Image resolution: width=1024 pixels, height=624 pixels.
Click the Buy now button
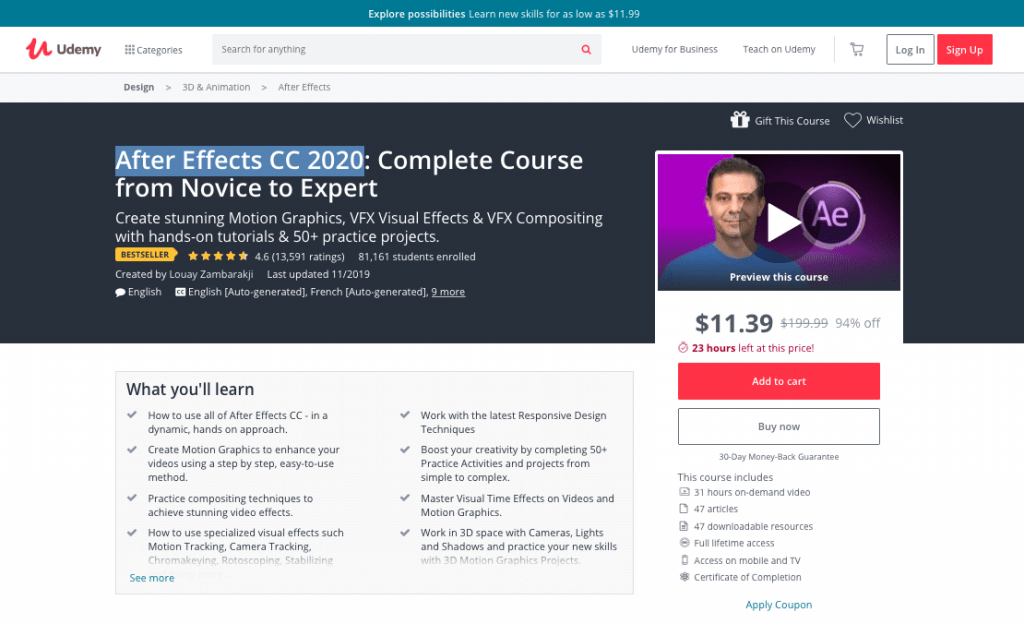click(778, 426)
